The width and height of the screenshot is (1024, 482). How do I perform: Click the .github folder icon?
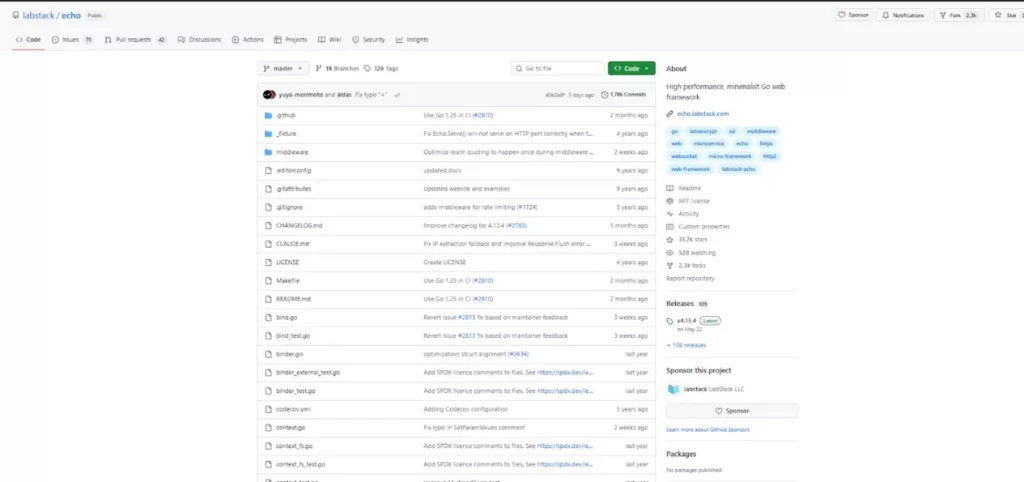click(x=268, y=115)
